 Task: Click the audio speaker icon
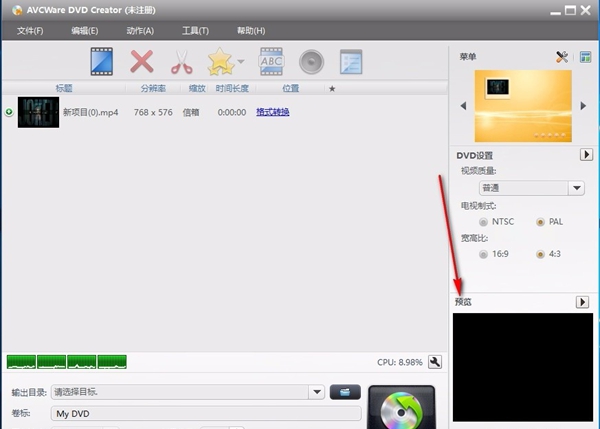coord(311,62)
